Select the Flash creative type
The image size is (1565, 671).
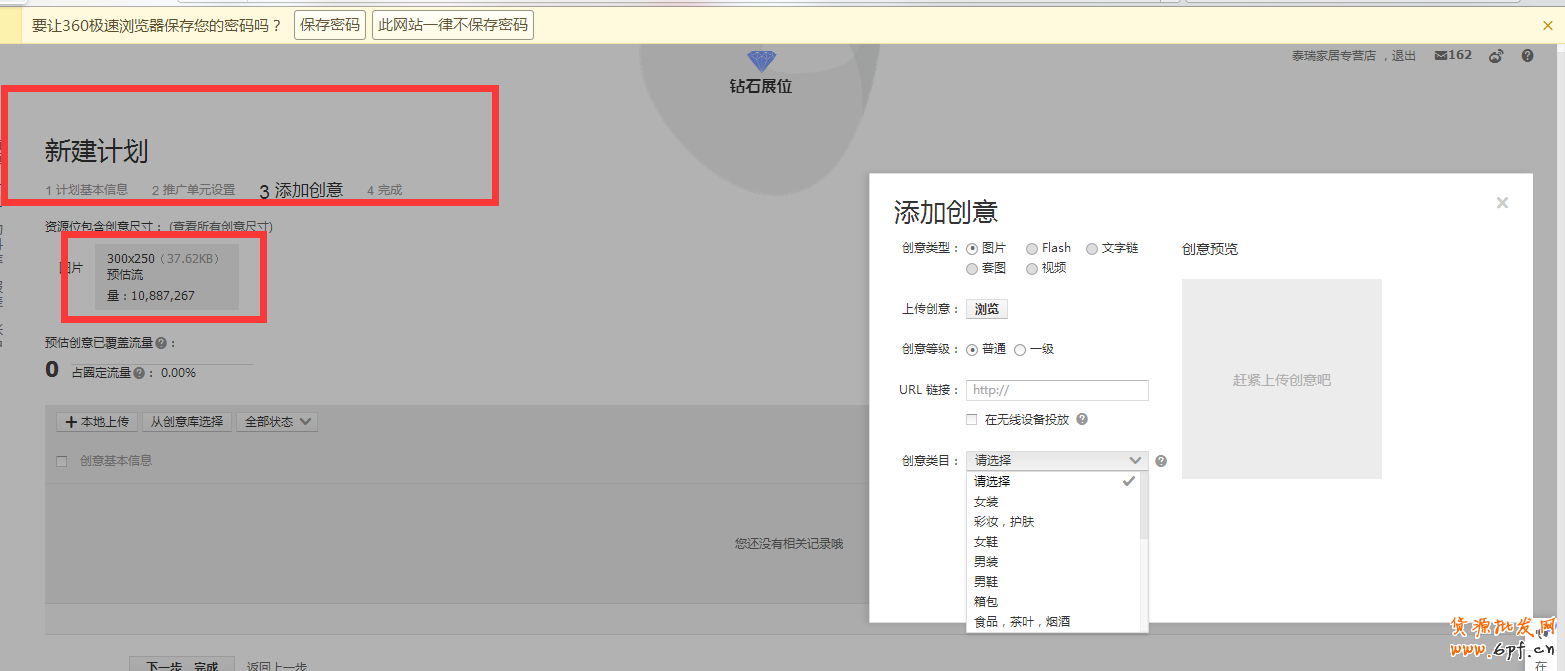[x=1032, y=248]
